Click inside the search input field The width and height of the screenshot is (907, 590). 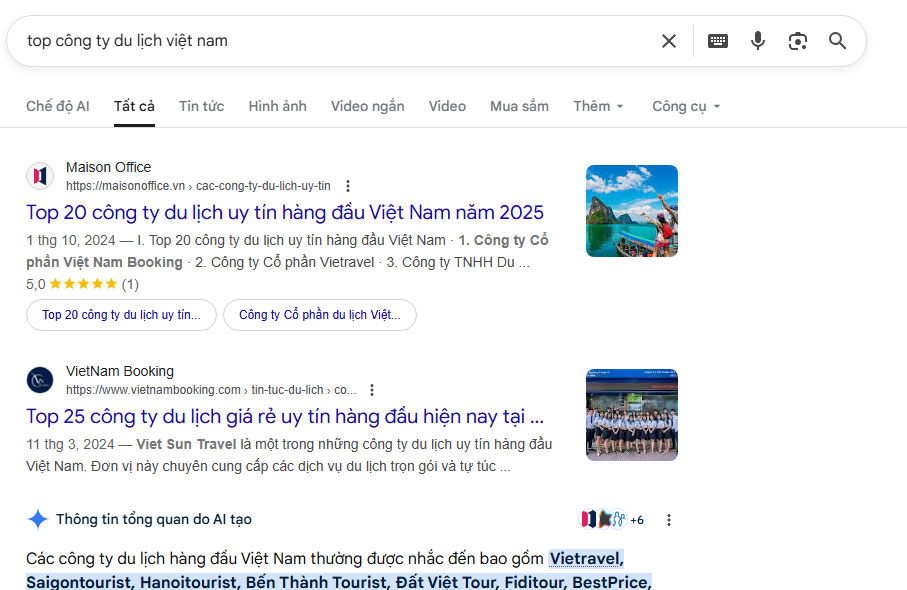(x=300, y=41)
